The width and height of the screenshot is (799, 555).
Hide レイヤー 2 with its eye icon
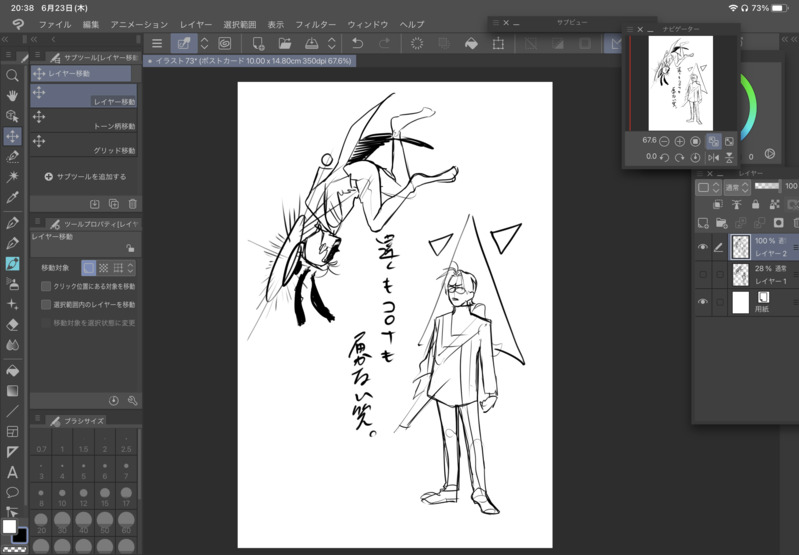(703, 247)
